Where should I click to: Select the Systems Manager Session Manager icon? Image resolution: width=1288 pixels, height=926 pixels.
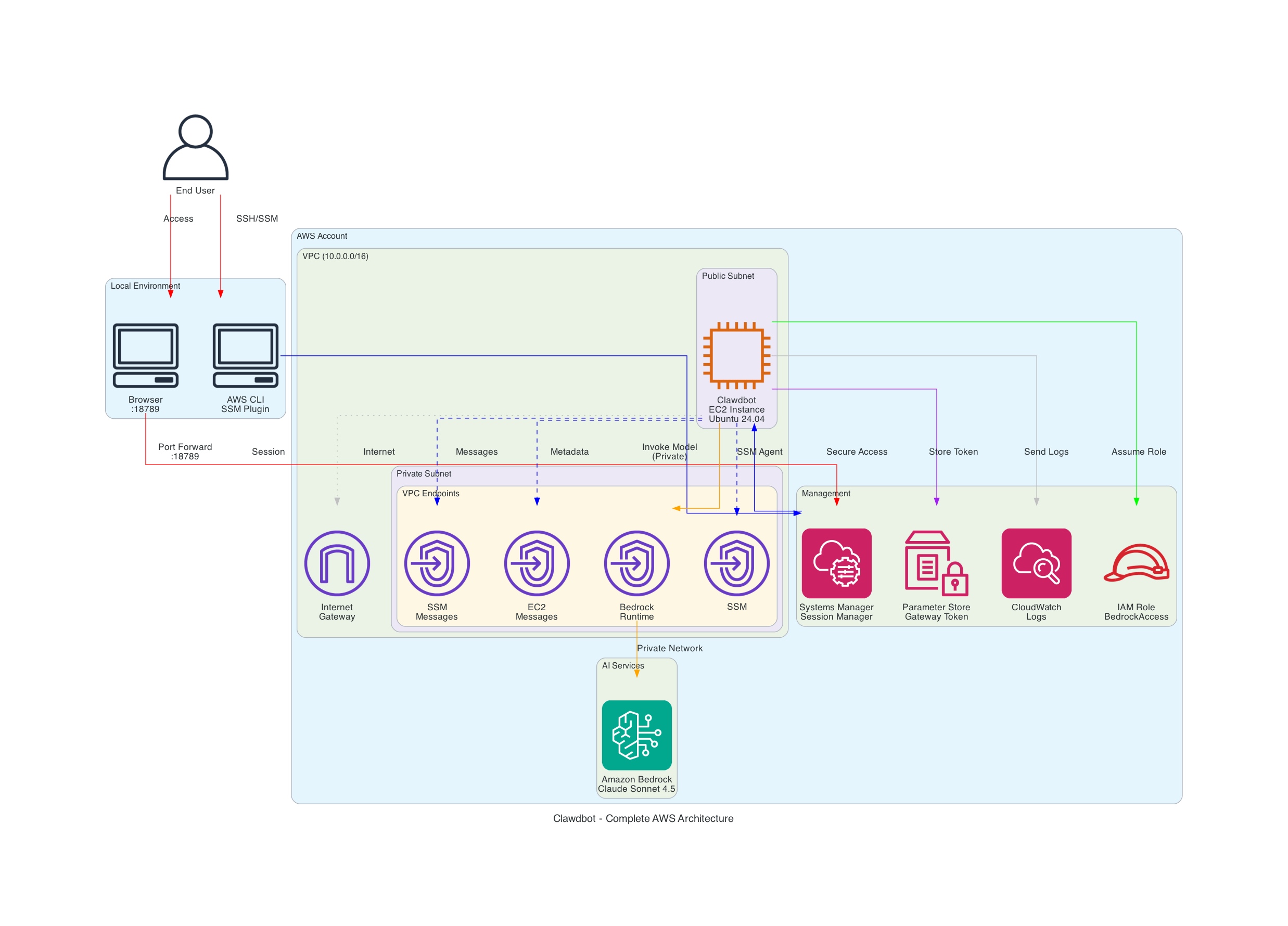(836, 563)
